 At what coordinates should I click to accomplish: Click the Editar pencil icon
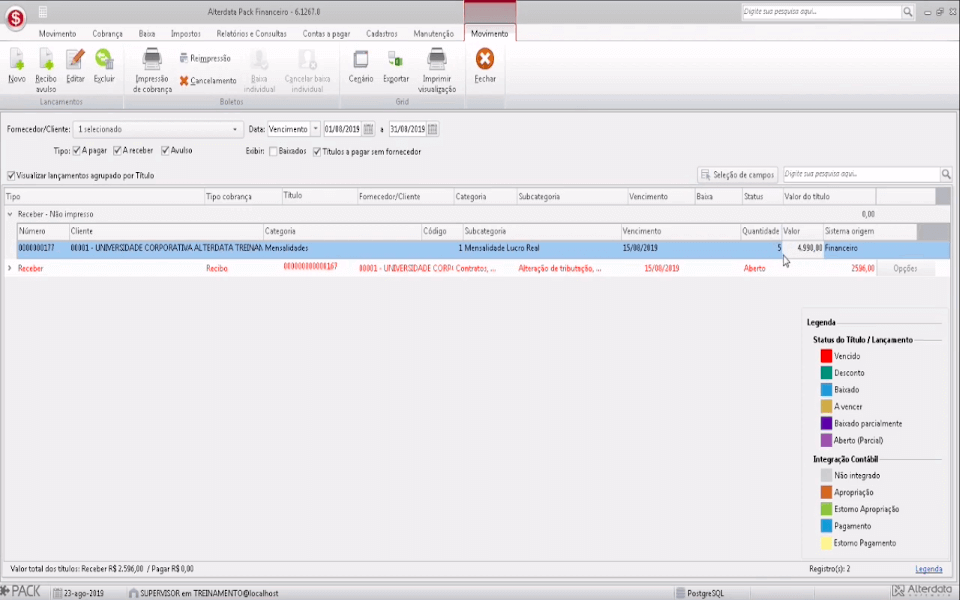(75, 60)
